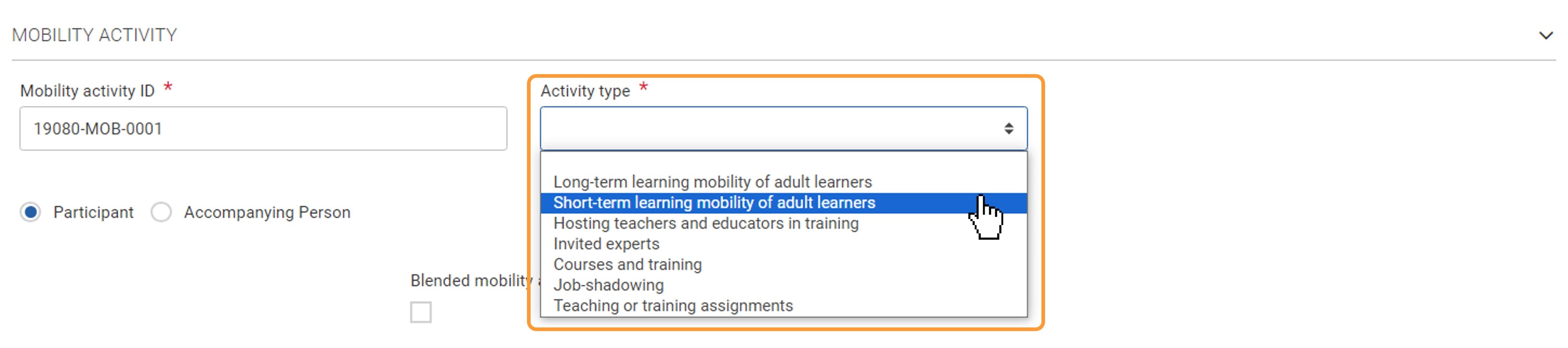
Task: Choose Long-term learning mobility of adult learners
Action: click(x=712, y=182)
